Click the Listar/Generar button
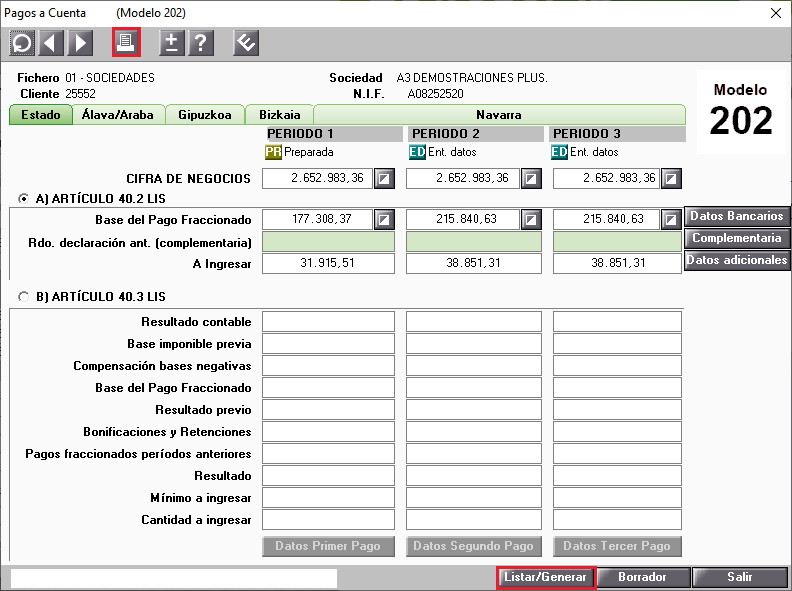 click(546, 577)
